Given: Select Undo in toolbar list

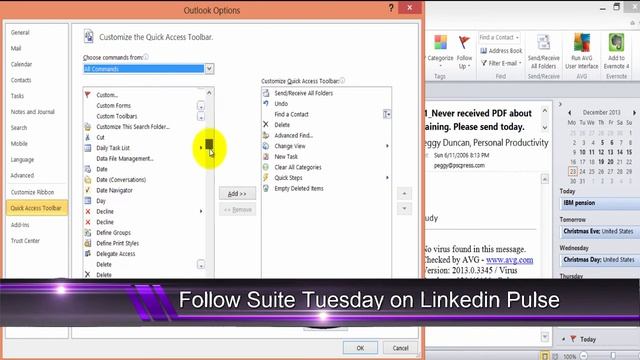Looking at the screenshot, I should click(281, 104).
